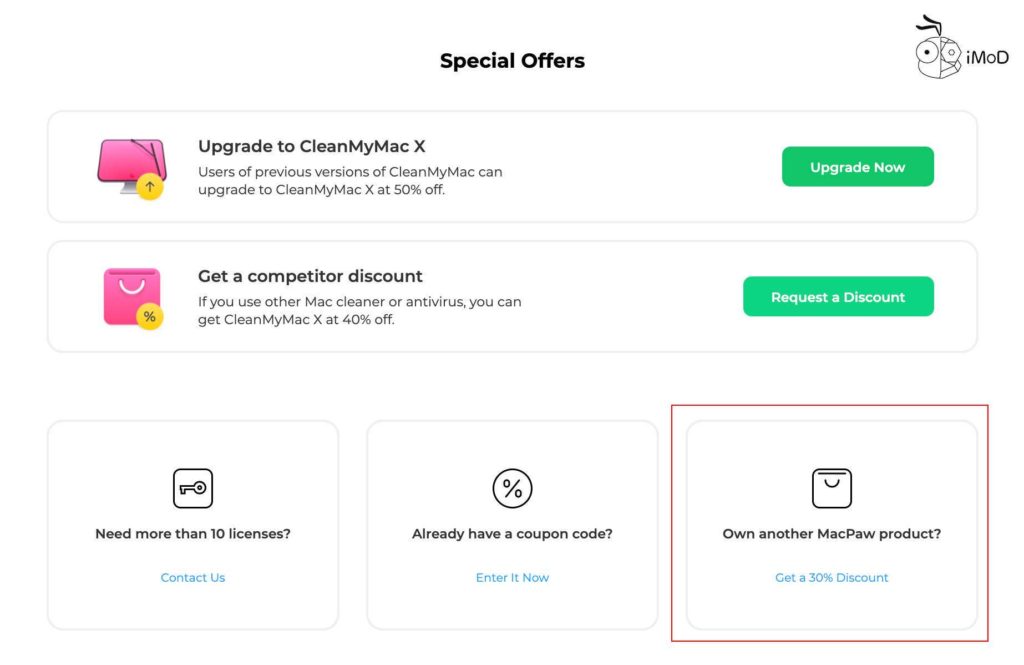Click the yellow percent badge on shopping bag
Screen dimensions: 1024x665
pyautogui.click(x=150, y=317)
